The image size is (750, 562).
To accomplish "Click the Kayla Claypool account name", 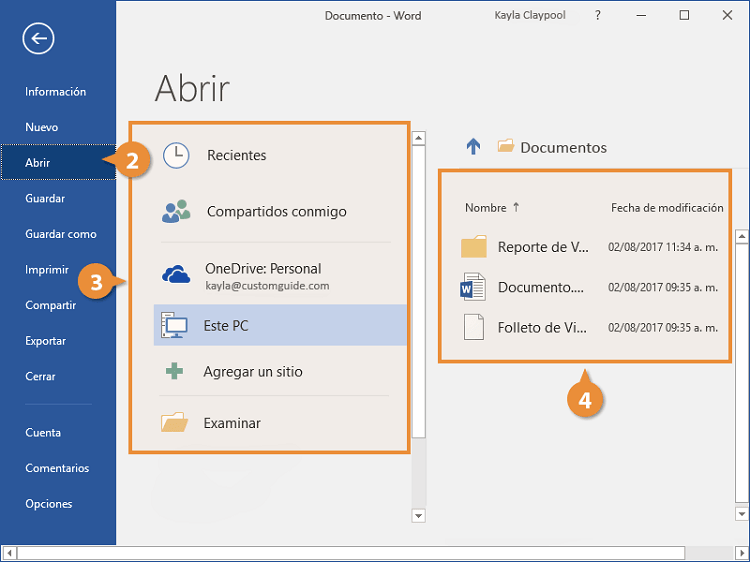I will point(530,15).
